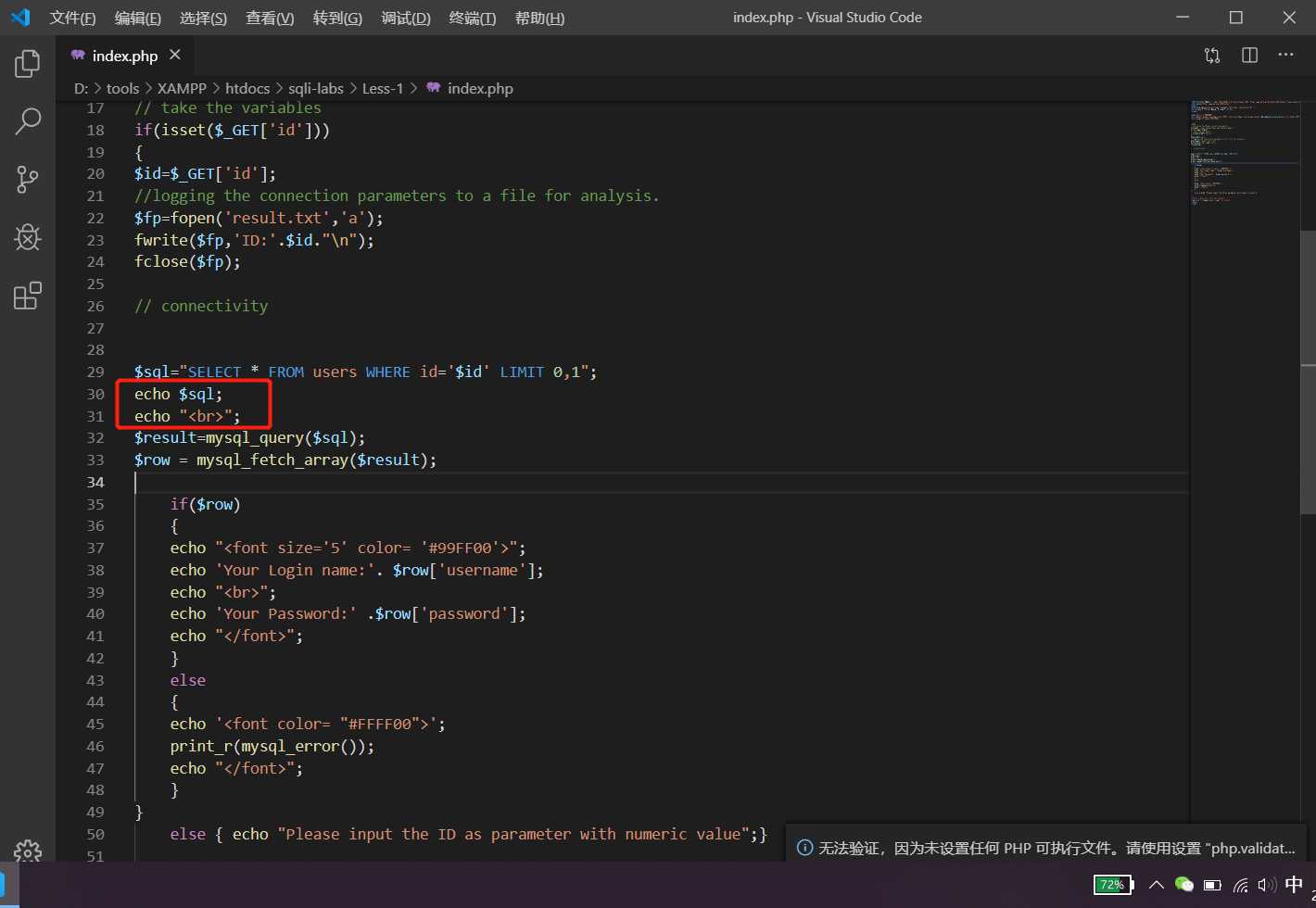The width and height of the screenshot is (1316, 908).
Task: Click the Wi-Fi network tray icon
Action: (1240, 884)
